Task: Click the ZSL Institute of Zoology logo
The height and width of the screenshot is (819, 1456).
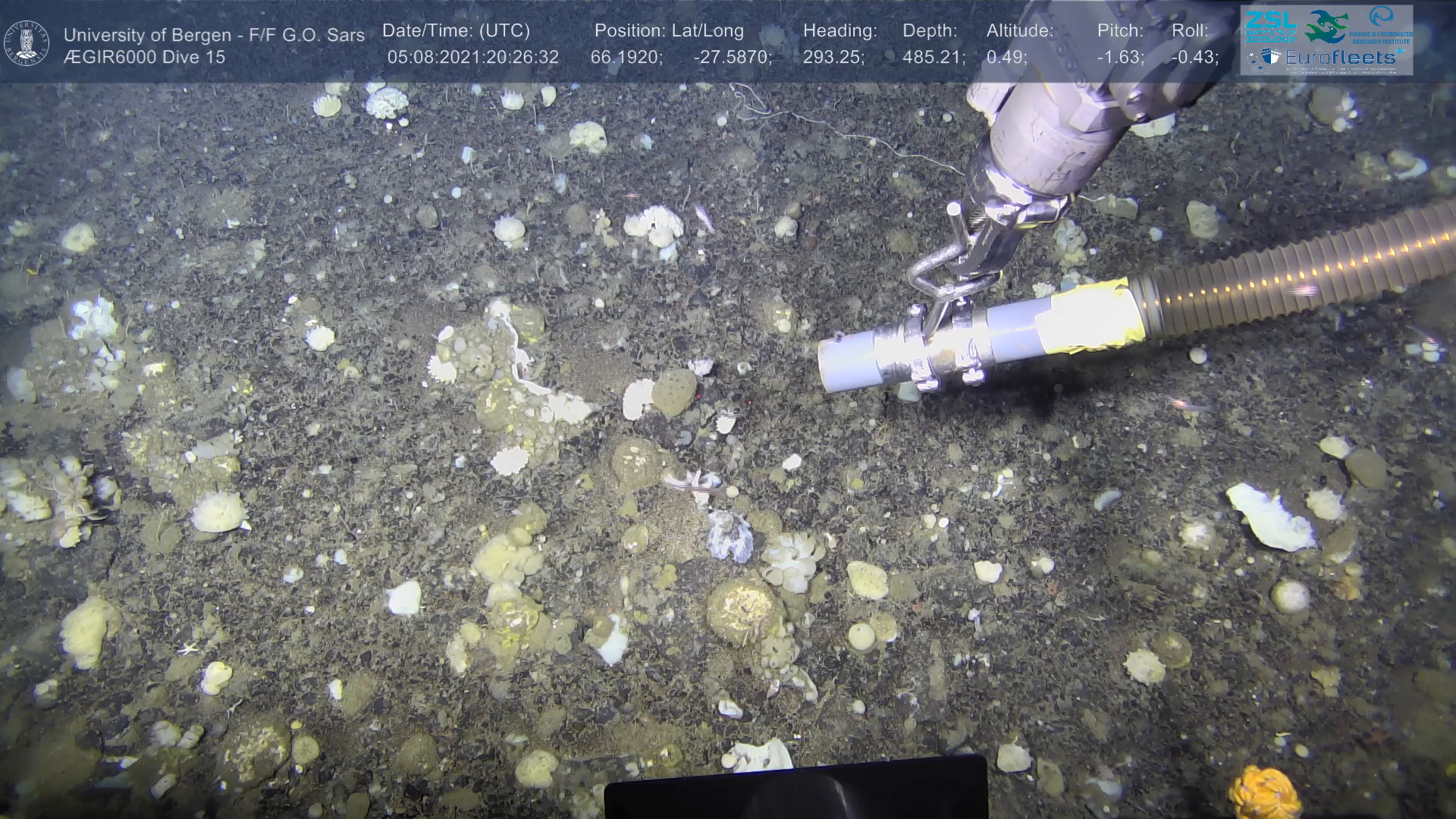Action: pyautogui.click(x=1269, y=26)
